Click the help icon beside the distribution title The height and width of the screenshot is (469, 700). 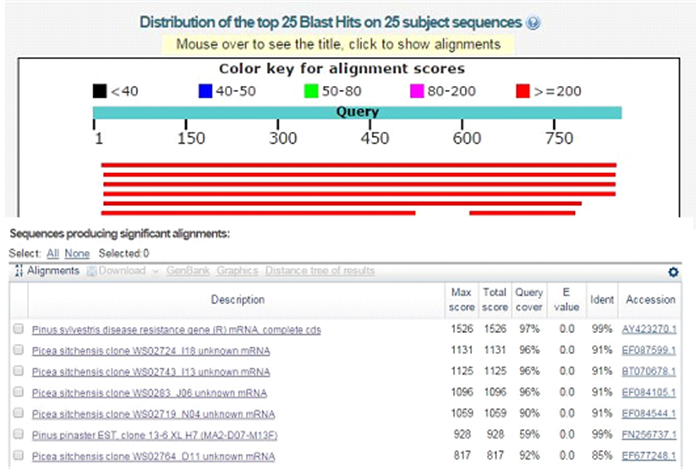[534, 22]
